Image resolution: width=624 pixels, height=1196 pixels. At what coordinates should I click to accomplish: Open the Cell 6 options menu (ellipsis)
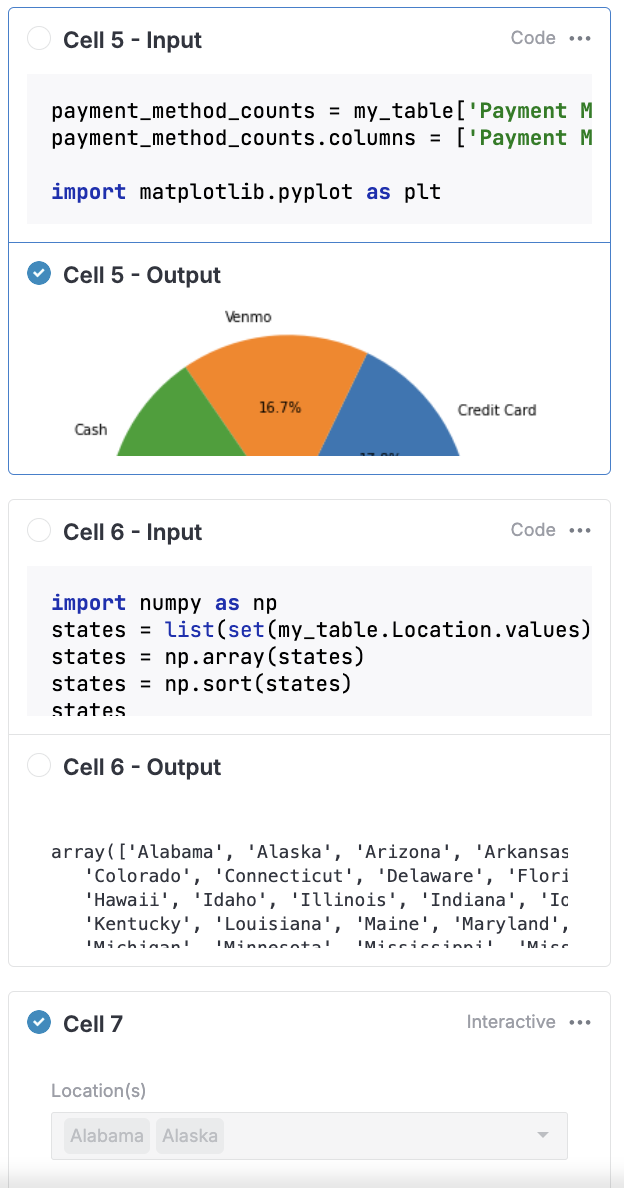(581, 530)
